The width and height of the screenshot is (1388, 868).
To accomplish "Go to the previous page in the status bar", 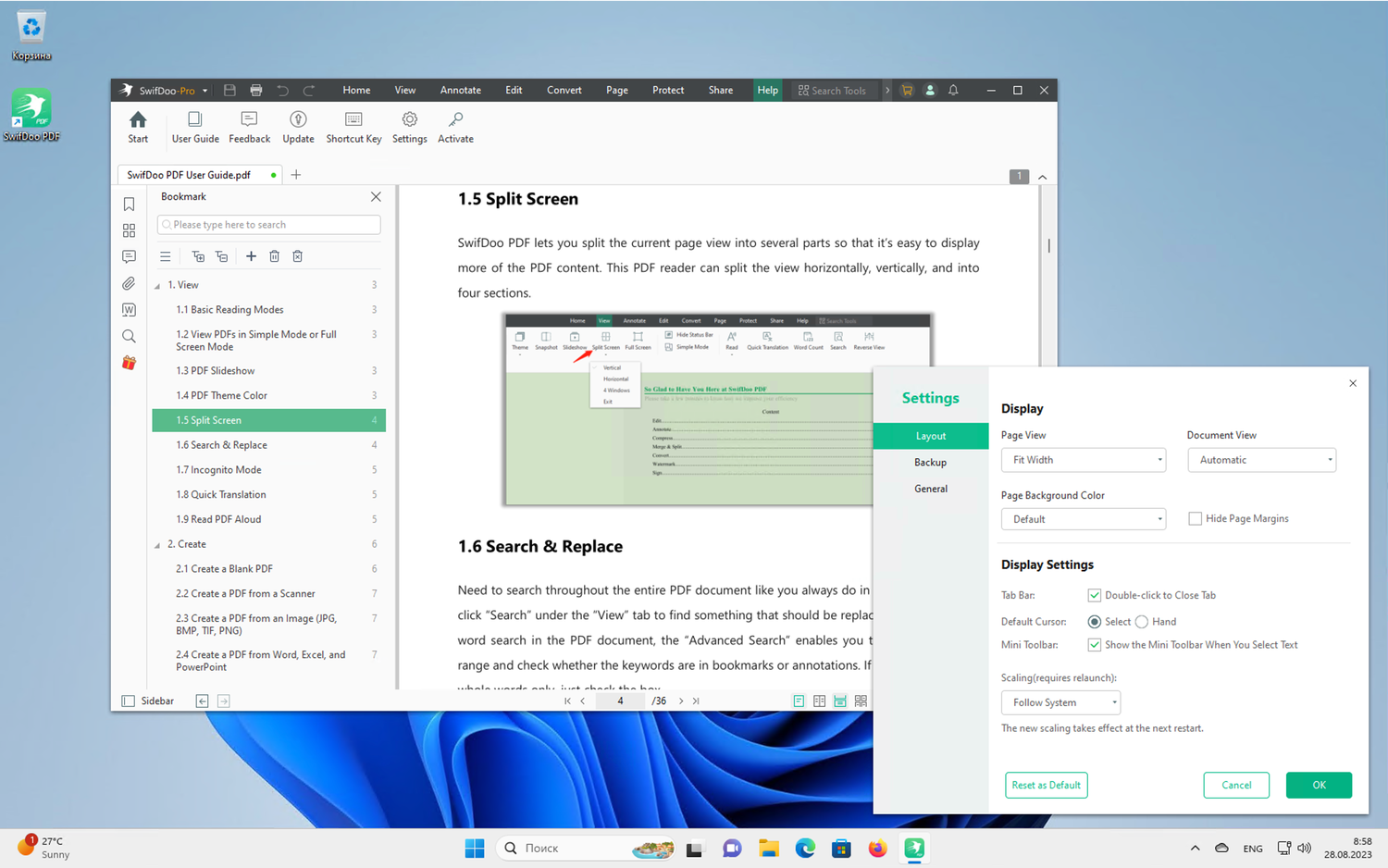I will 582,701.
